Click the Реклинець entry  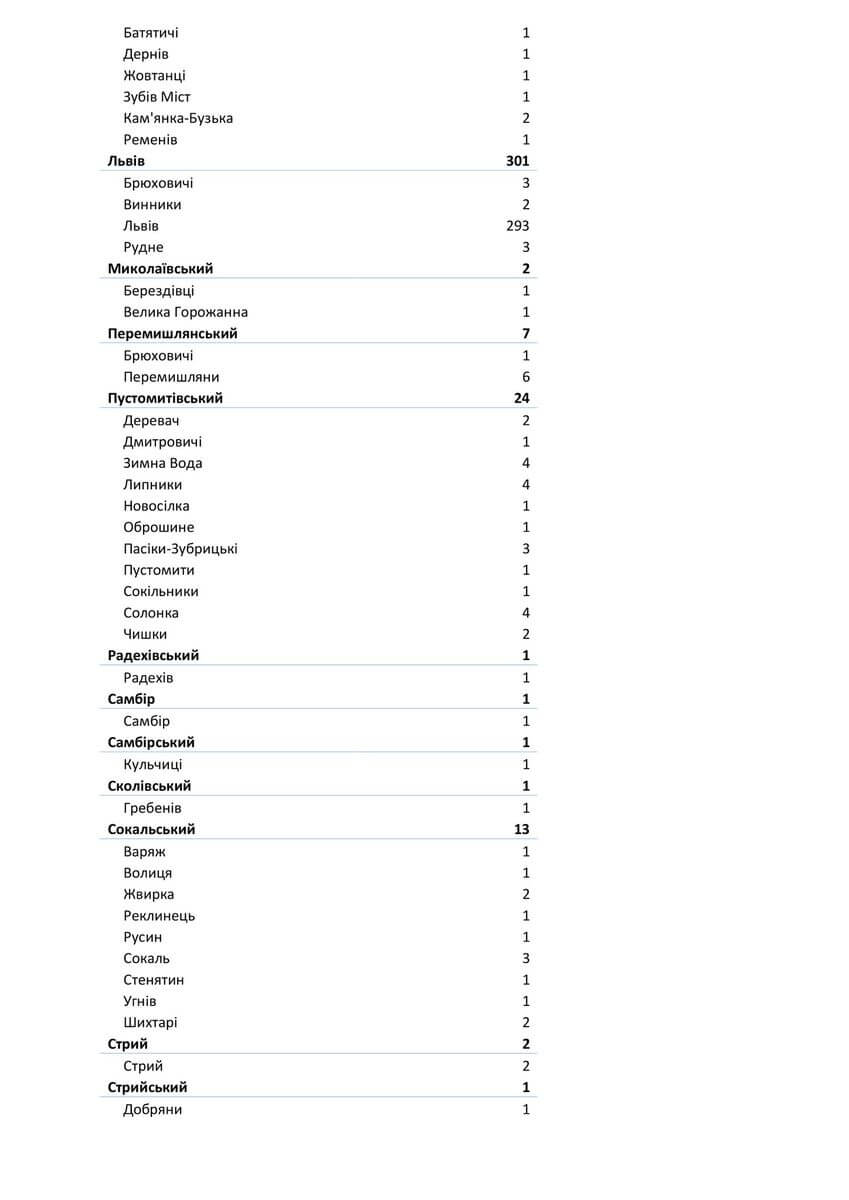click(159, 916)
